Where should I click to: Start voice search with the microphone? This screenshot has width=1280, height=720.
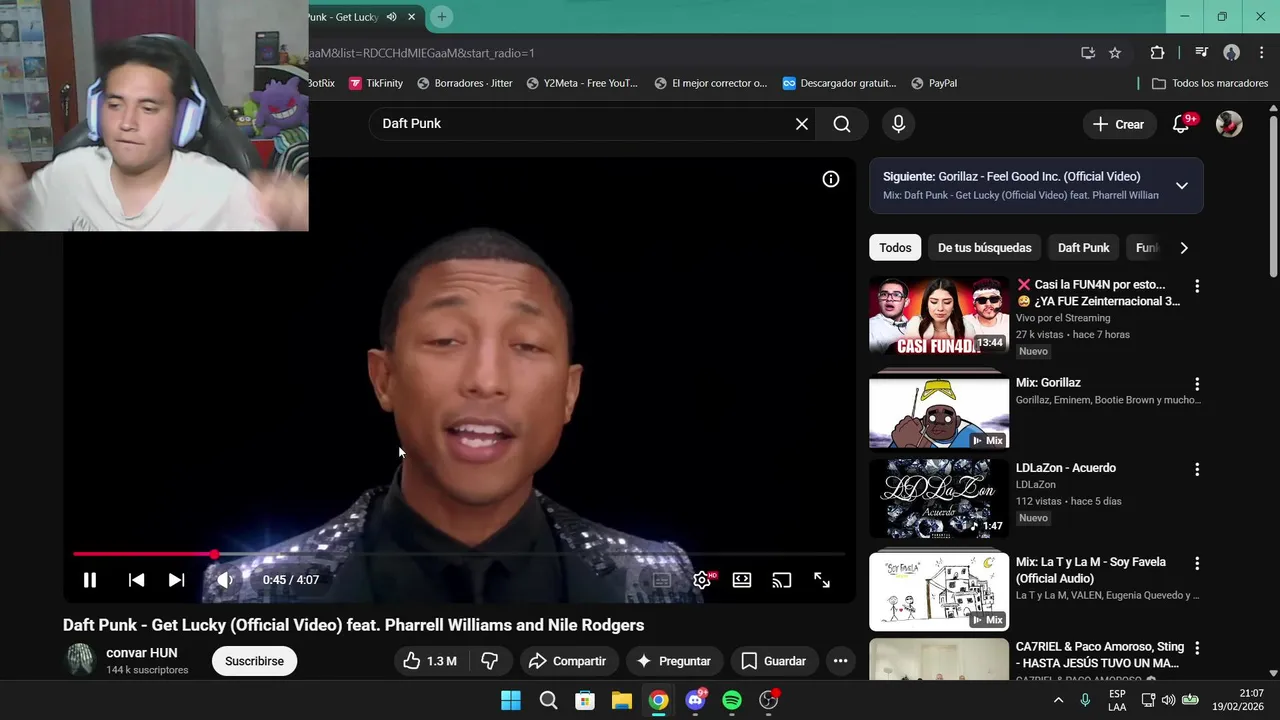898,124
